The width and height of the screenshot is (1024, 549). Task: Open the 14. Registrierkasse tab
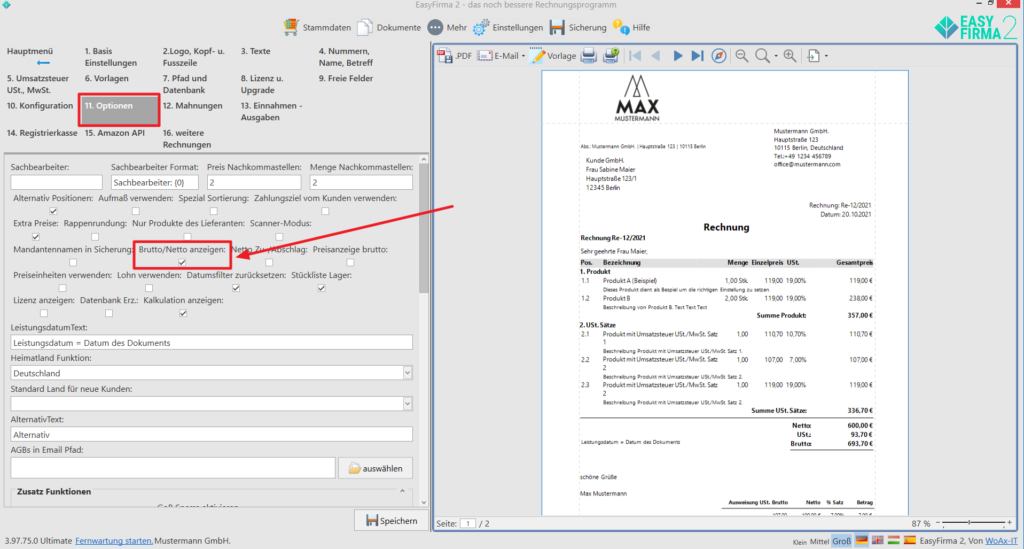[x=42, y=133]
